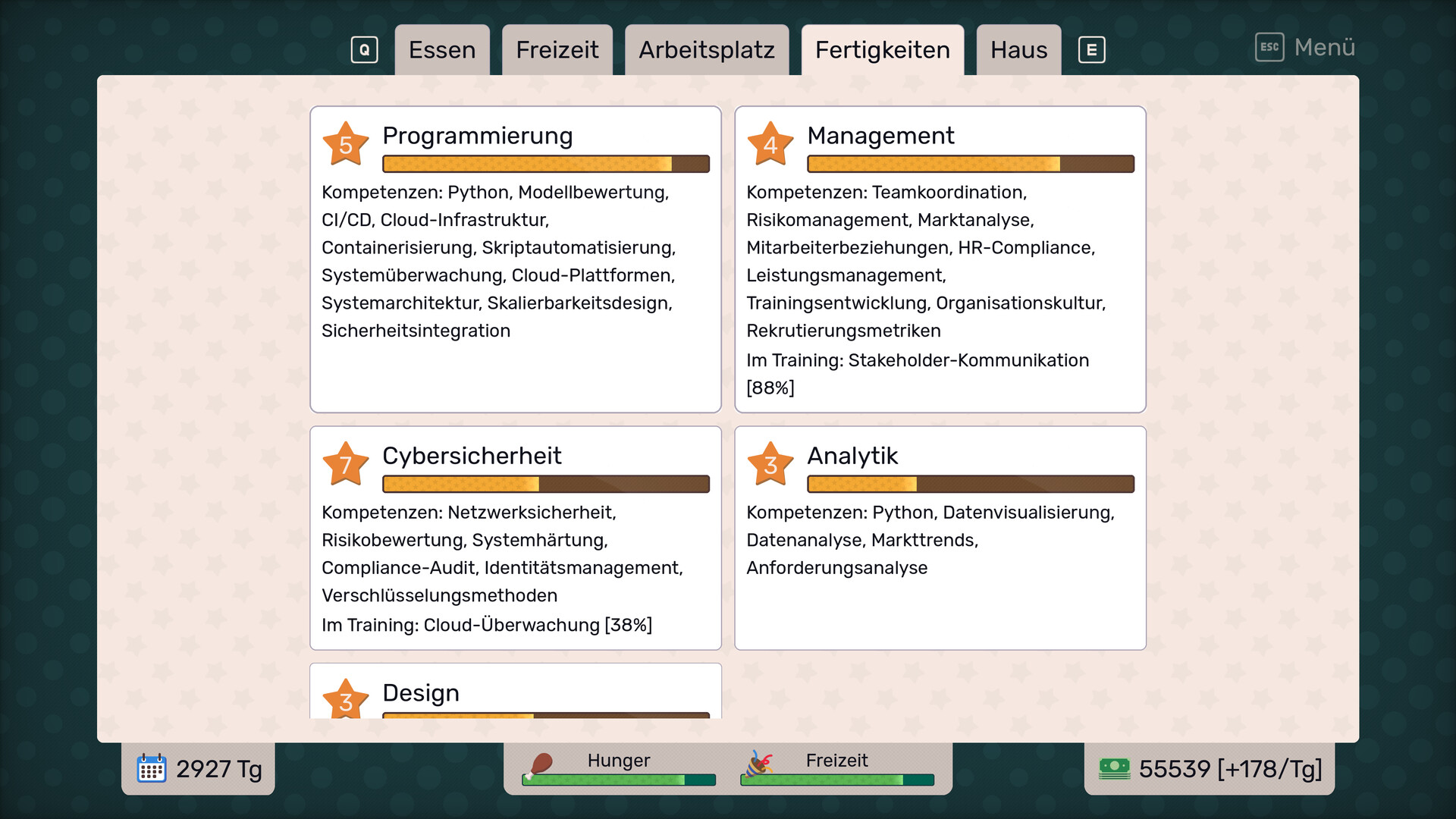The image size is (1456, 819).
Task: Open the Arbeitsplatz tab
Action: 706,50
